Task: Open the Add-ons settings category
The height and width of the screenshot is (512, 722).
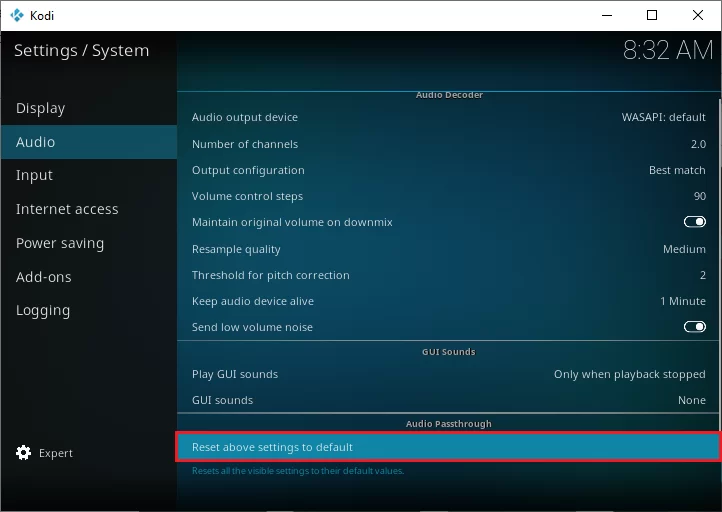Action: (89, 277)
